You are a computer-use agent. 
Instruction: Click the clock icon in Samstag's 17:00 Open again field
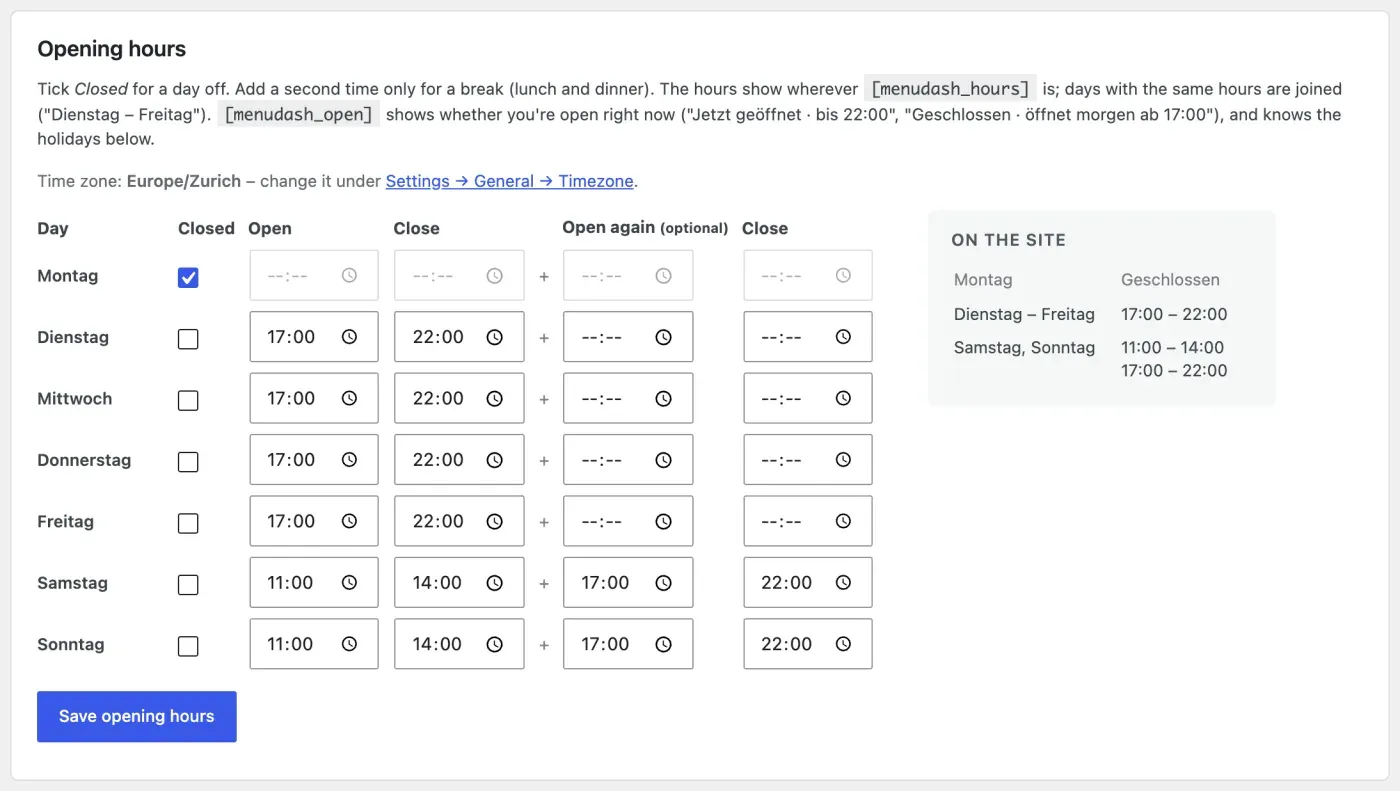tap(663, 582)
